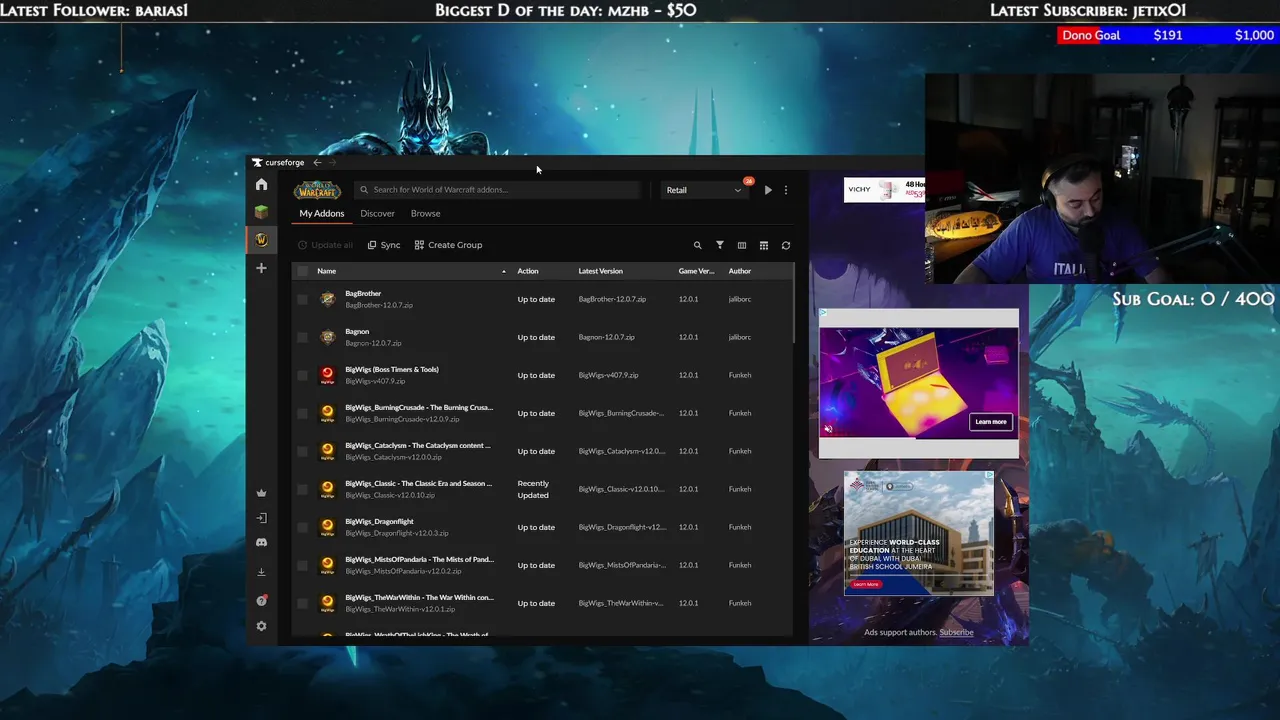Viewport: 1280px width, 720px height.
Task: Click author 'Funkeh' in BigWigs_Dragonflight row
Action: 740,527
